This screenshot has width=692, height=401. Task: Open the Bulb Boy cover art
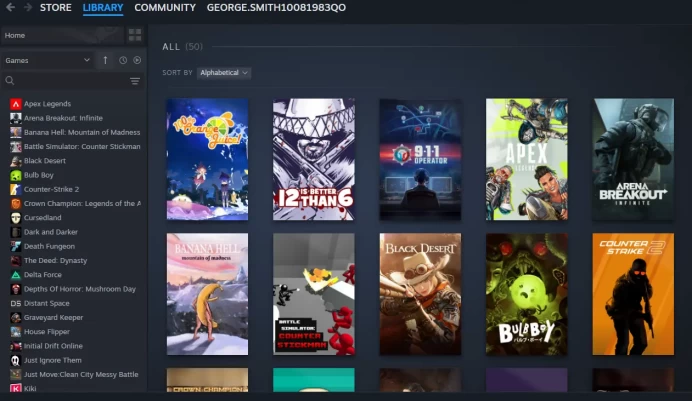[527, 294]
